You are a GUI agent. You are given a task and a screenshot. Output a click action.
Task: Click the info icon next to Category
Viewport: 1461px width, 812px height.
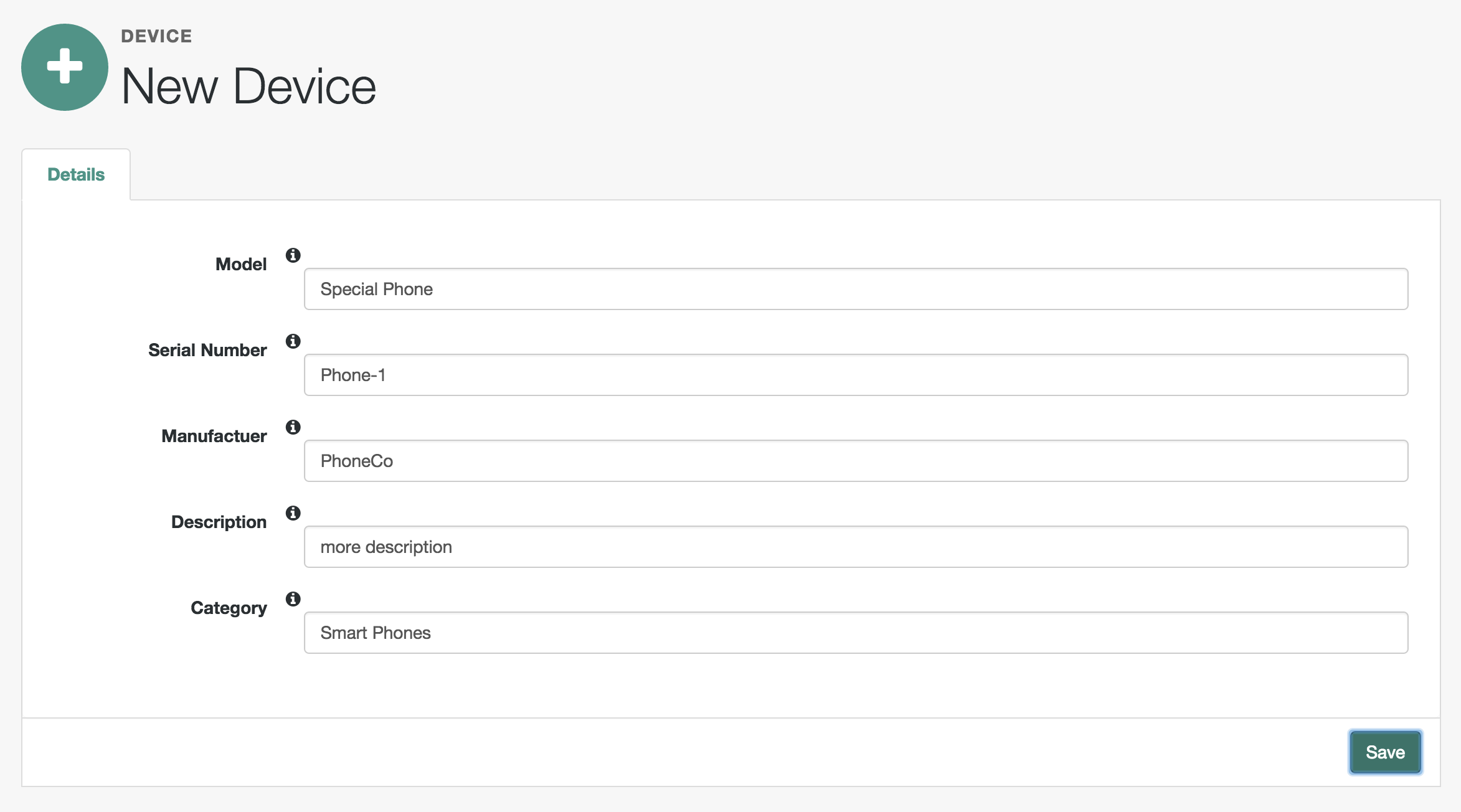(x=293, y=599)
